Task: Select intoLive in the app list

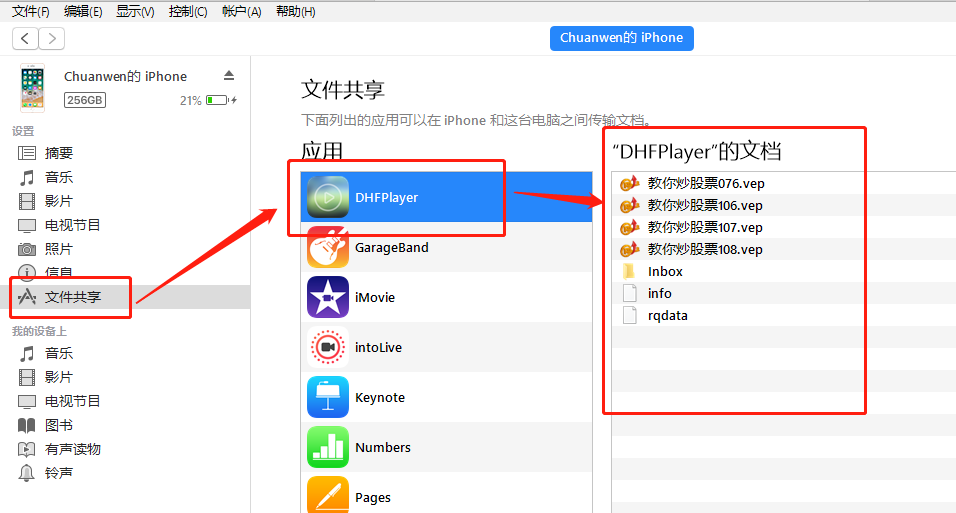Action: tap(446, 347)
